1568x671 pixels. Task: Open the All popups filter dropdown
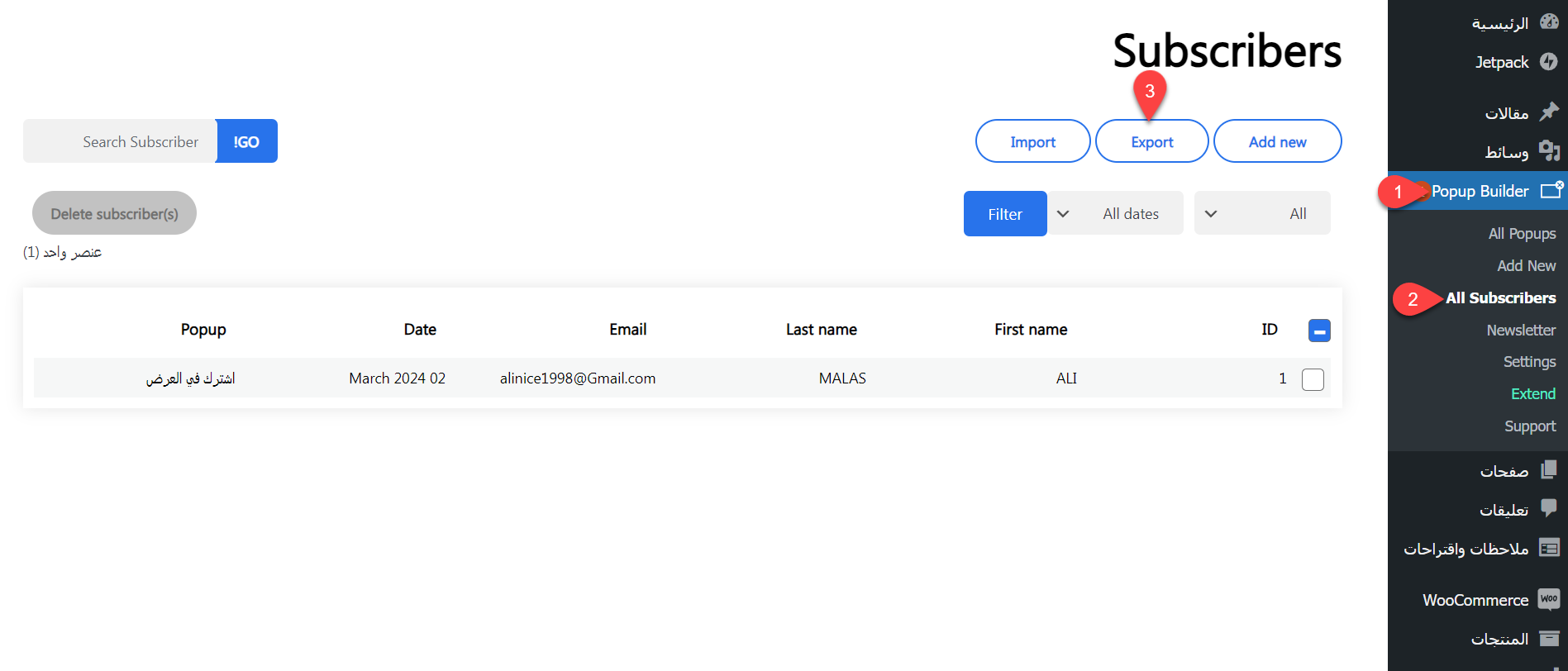1261,214
